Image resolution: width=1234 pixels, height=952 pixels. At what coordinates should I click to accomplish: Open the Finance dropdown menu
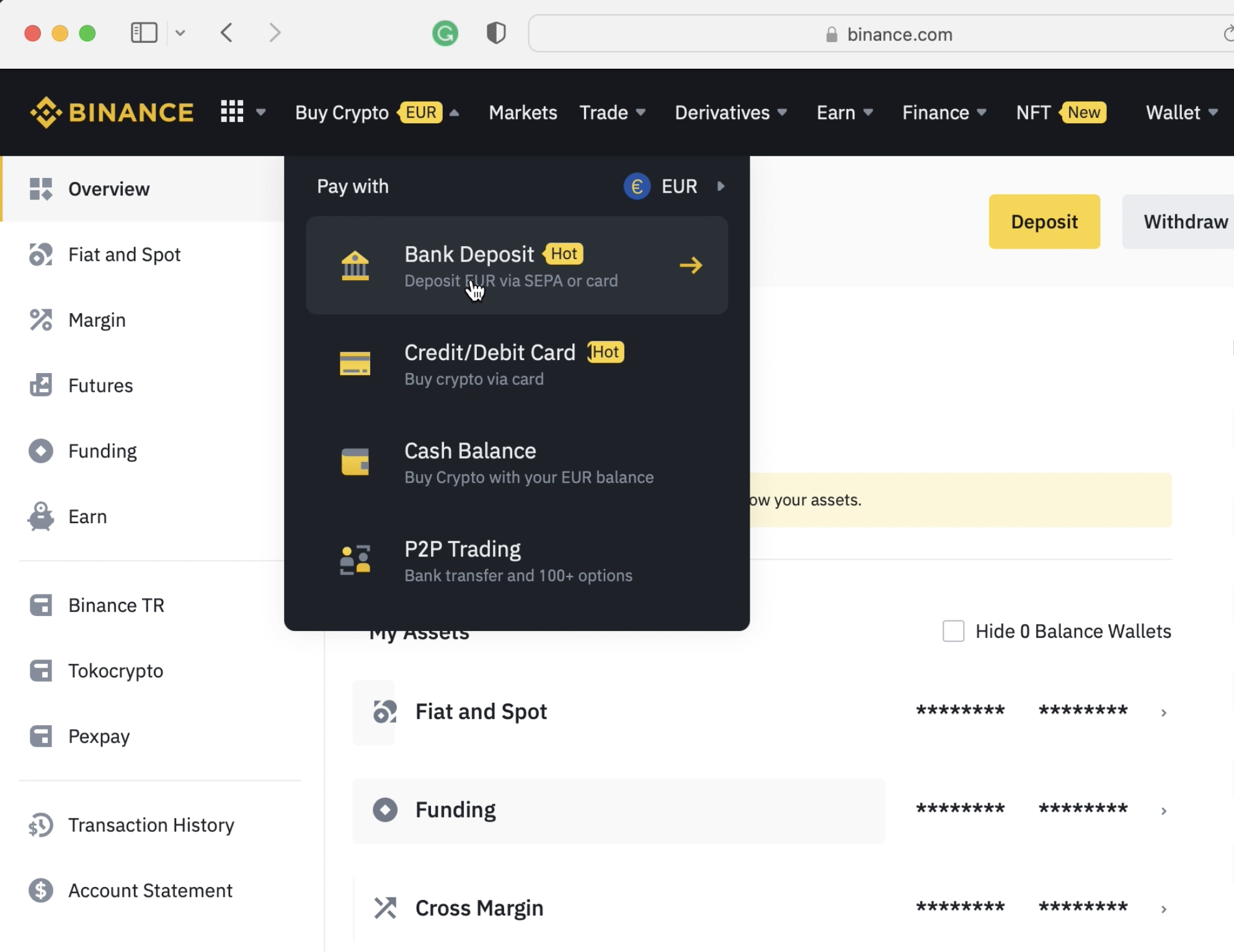pos(944,112)
